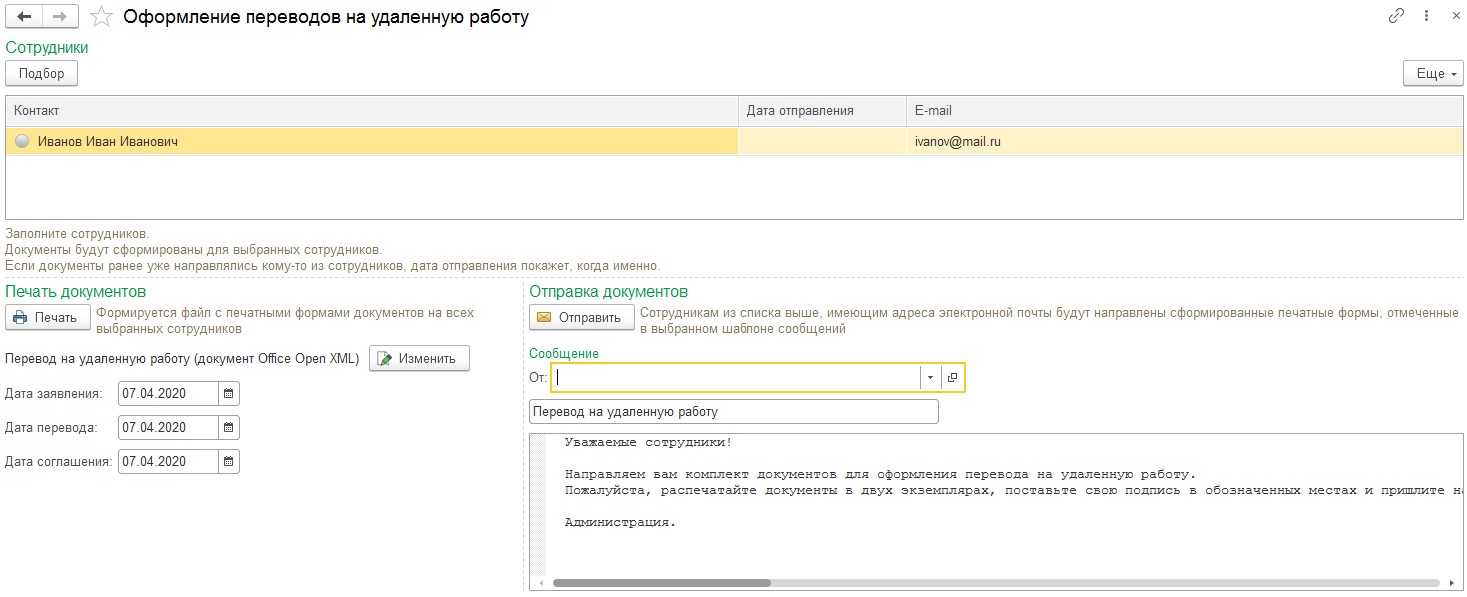Open the calendar for Дата заявления
This screenshot has width=1467, height=597.
tap(228, 394)
